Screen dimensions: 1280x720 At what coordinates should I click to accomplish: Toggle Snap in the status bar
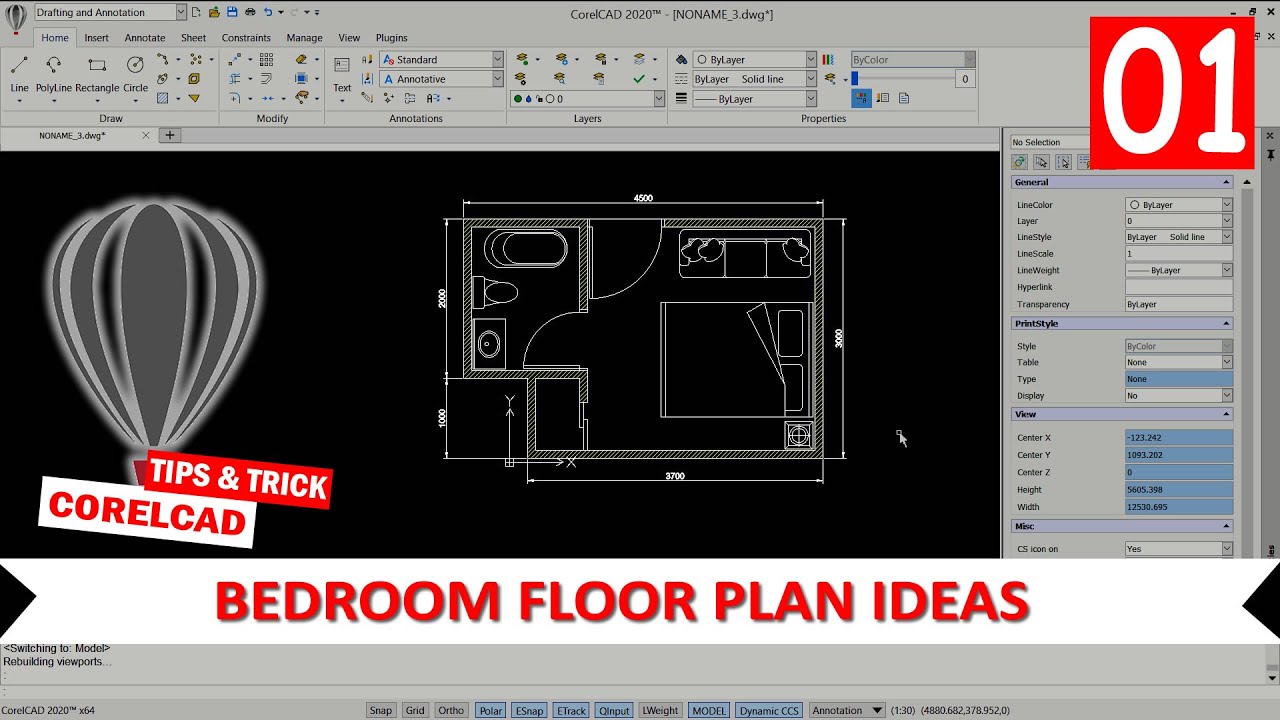380,710
